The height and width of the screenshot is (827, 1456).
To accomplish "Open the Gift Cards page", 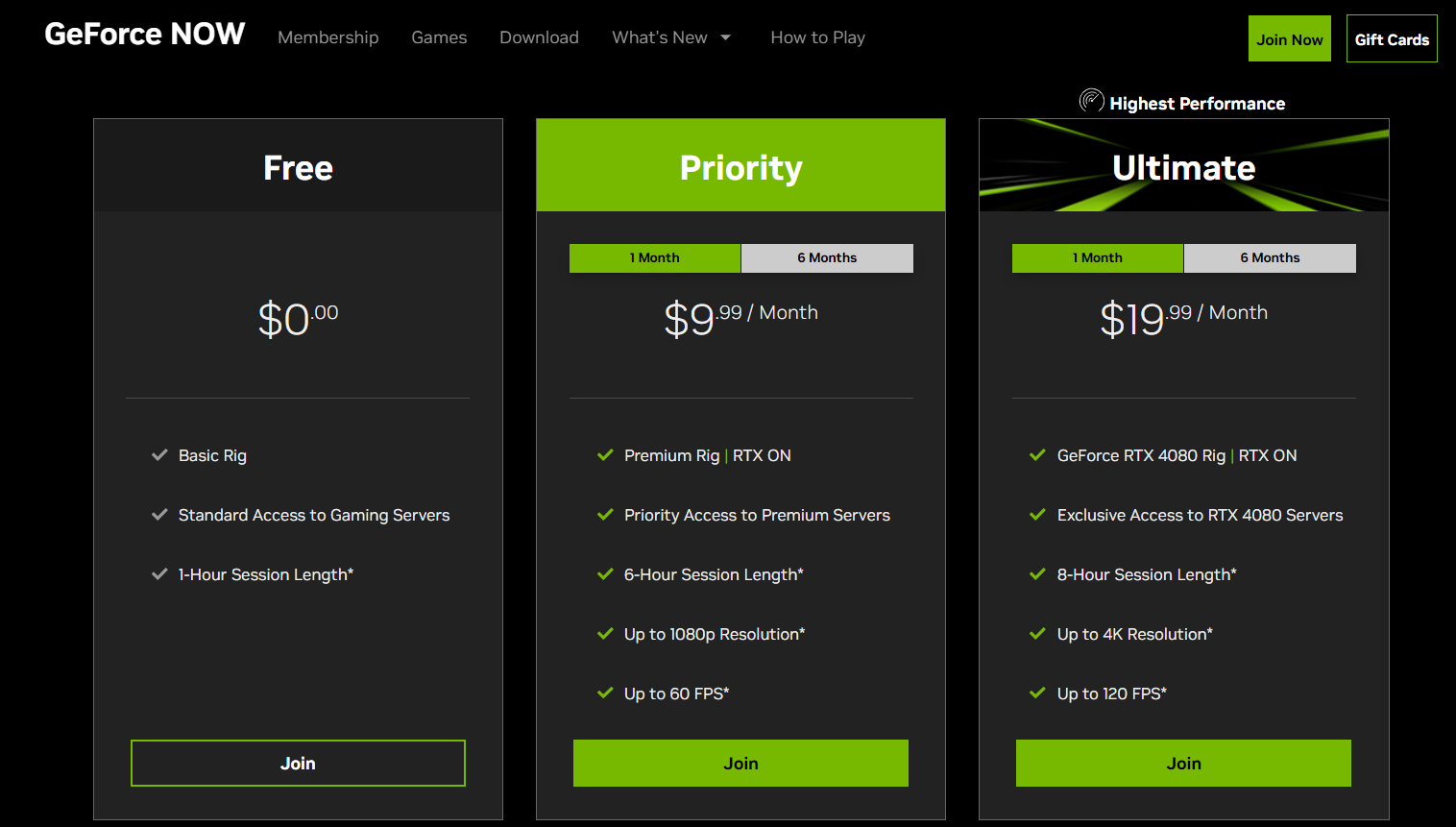I will (x=1392, y=38).
